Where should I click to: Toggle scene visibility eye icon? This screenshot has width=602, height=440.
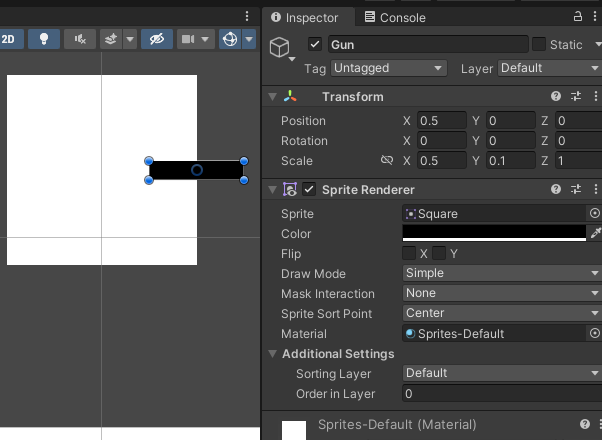pyautogui.click(x=155, y=39)
